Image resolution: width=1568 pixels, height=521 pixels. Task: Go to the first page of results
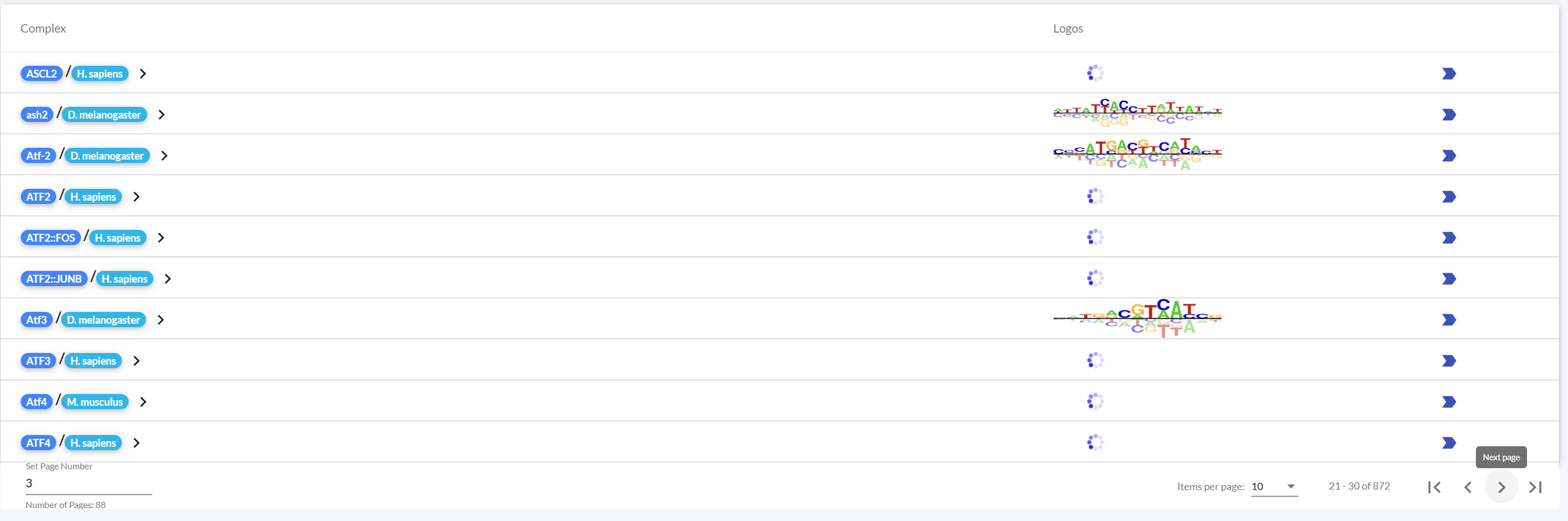coord(1434,487)
